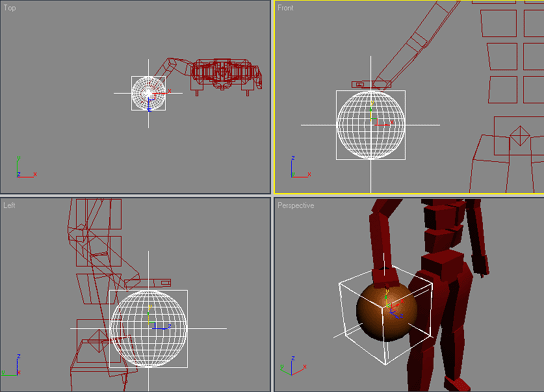Click the Perspective viewport label
Image resolution: width=544 pixels, height=392 pixels.
[x=296, y=205]
